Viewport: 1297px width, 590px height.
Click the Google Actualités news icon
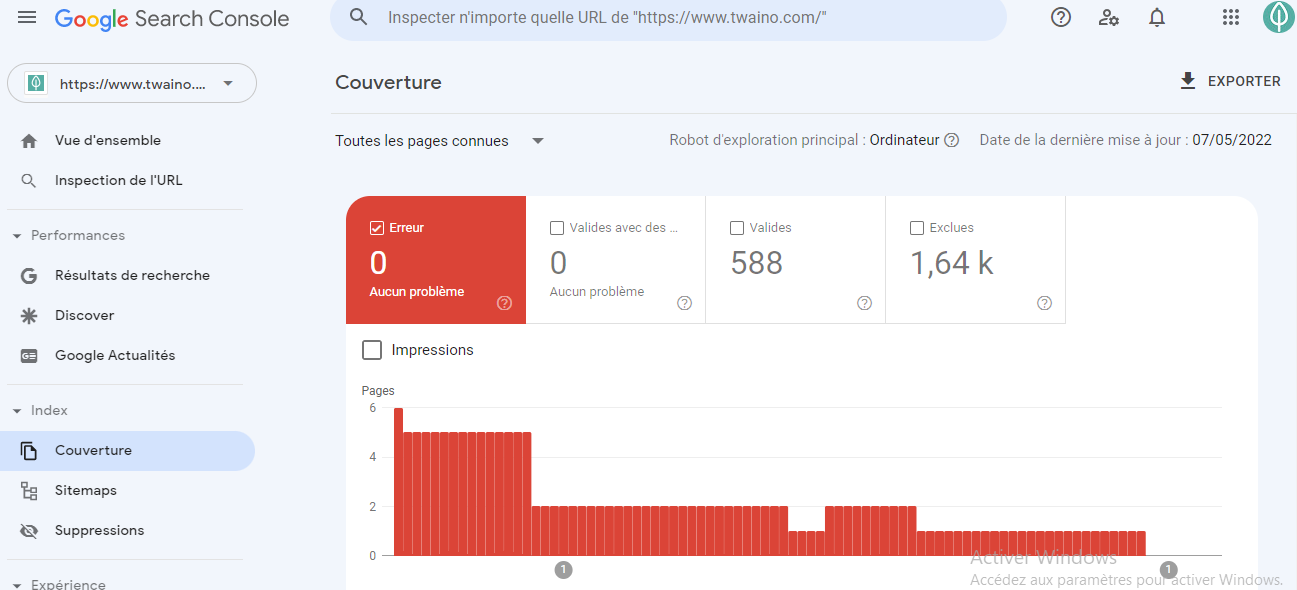pyautogui.click(x=29, y=356)
